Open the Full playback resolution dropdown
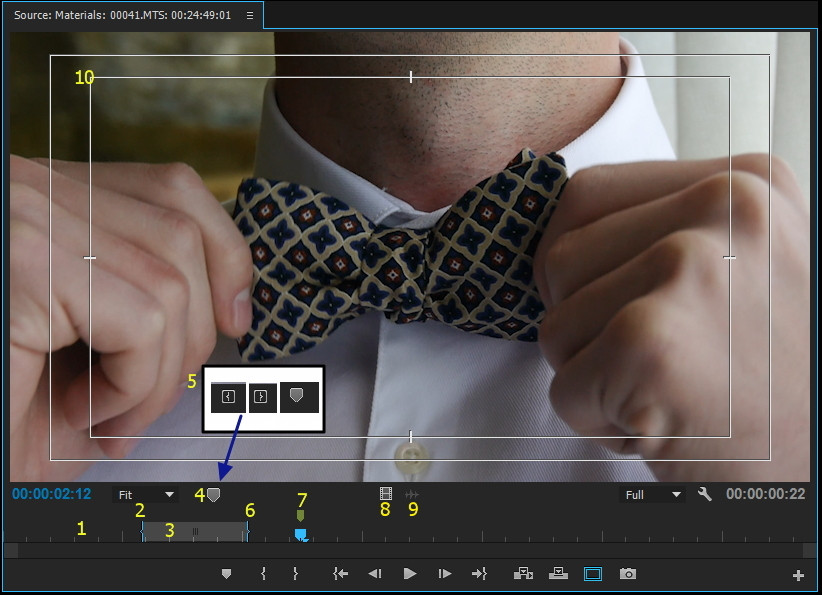Image resolution: width=822 pixels, height=595 pixels. tap(652, 495)
